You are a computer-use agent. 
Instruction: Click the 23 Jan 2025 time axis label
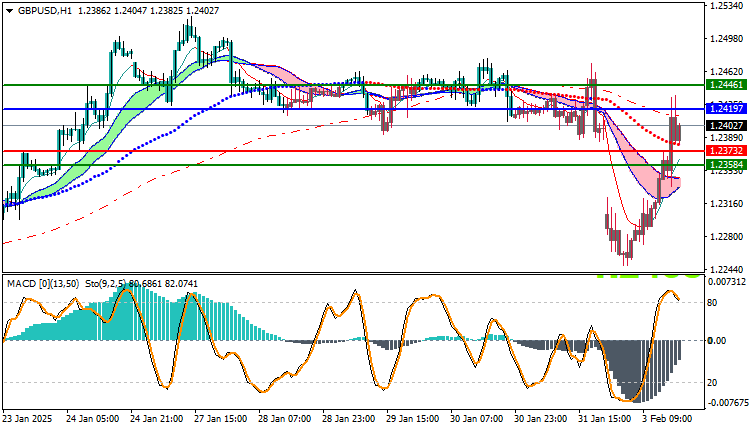(27, 419)
